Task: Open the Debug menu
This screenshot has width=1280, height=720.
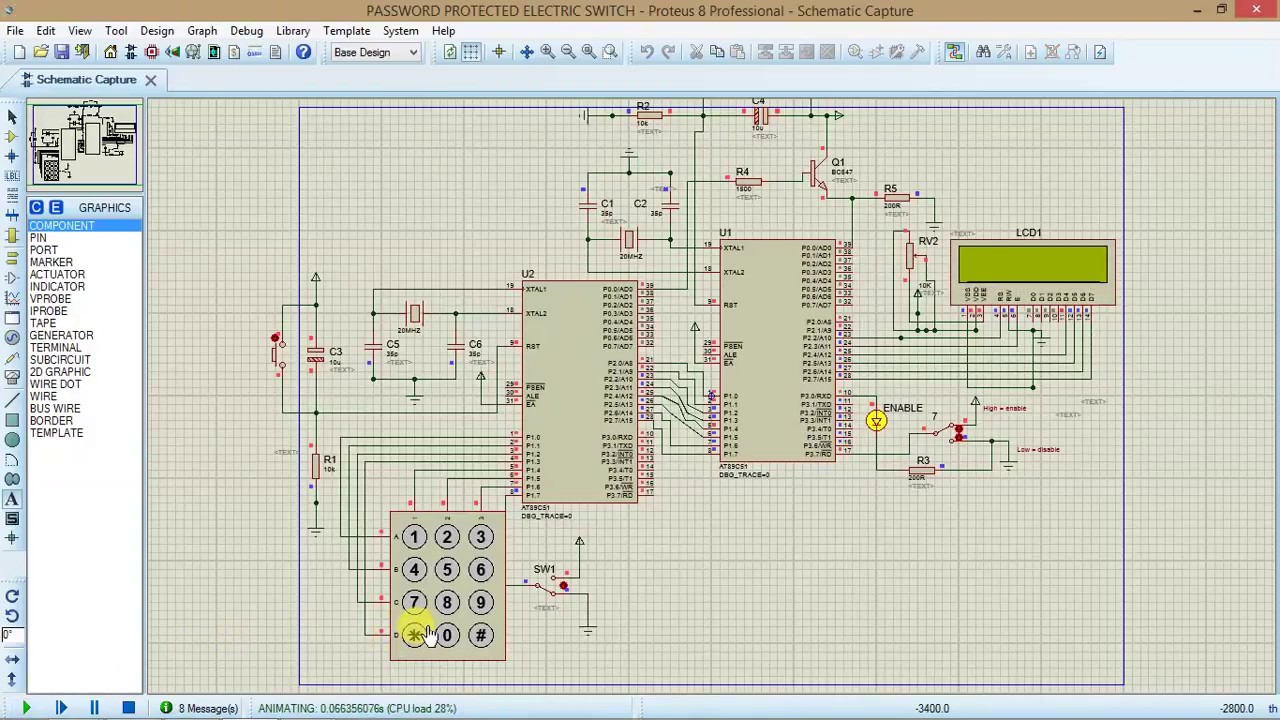Action: coord(246,30)
